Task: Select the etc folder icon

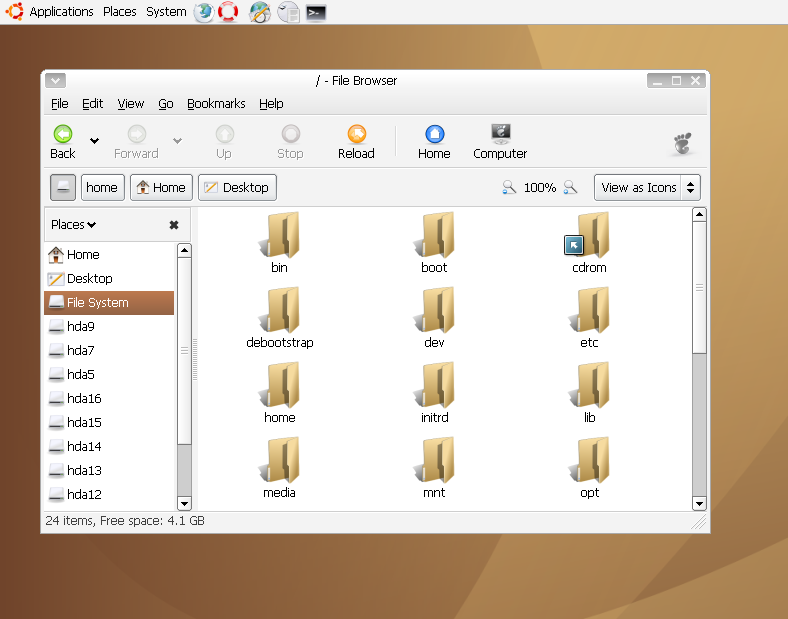Action: [x=589, y=310]
